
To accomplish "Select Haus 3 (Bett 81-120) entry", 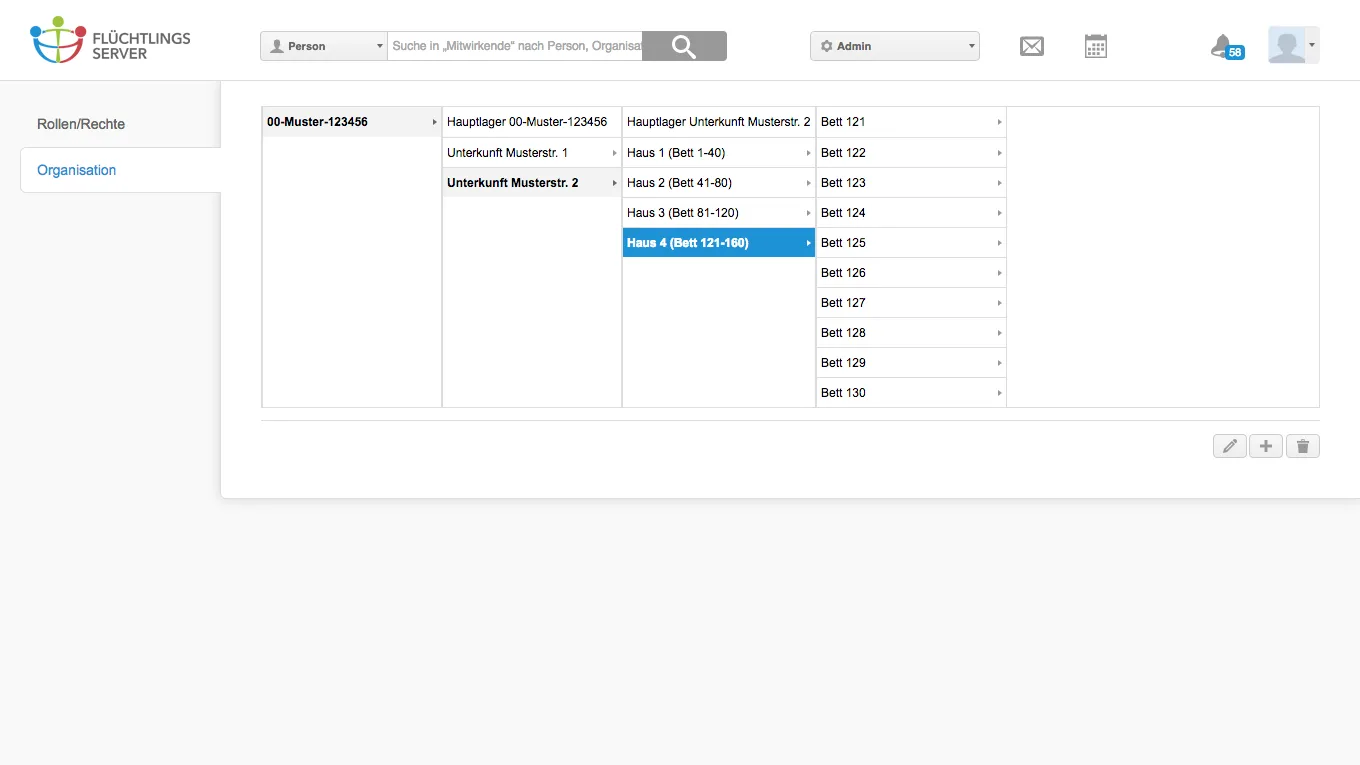I will click(719, 213).
